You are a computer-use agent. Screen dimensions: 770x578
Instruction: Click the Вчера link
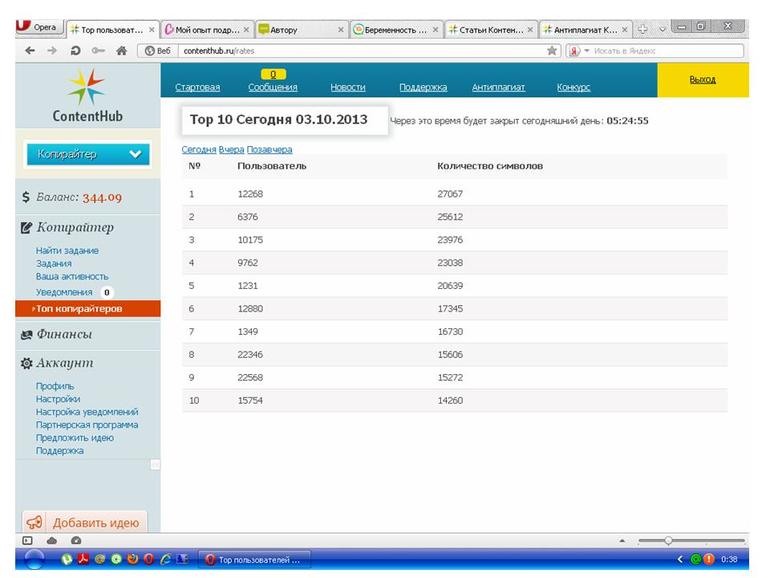pos(231,149)
